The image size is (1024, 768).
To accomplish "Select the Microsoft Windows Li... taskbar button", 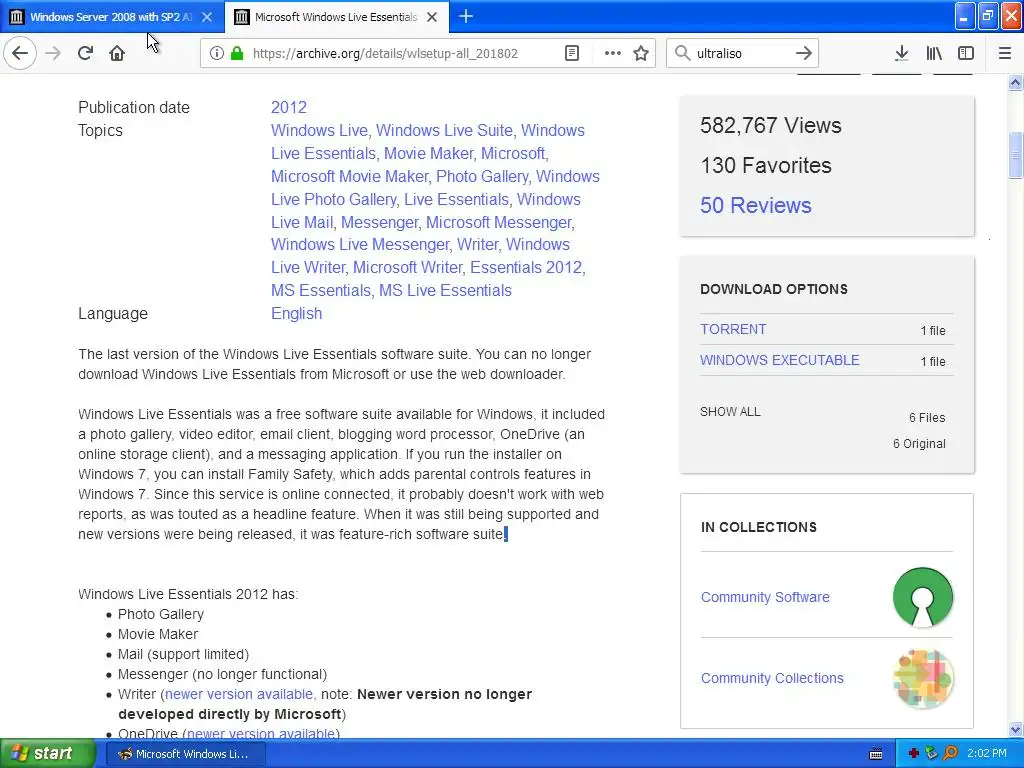I will [185, 754].
